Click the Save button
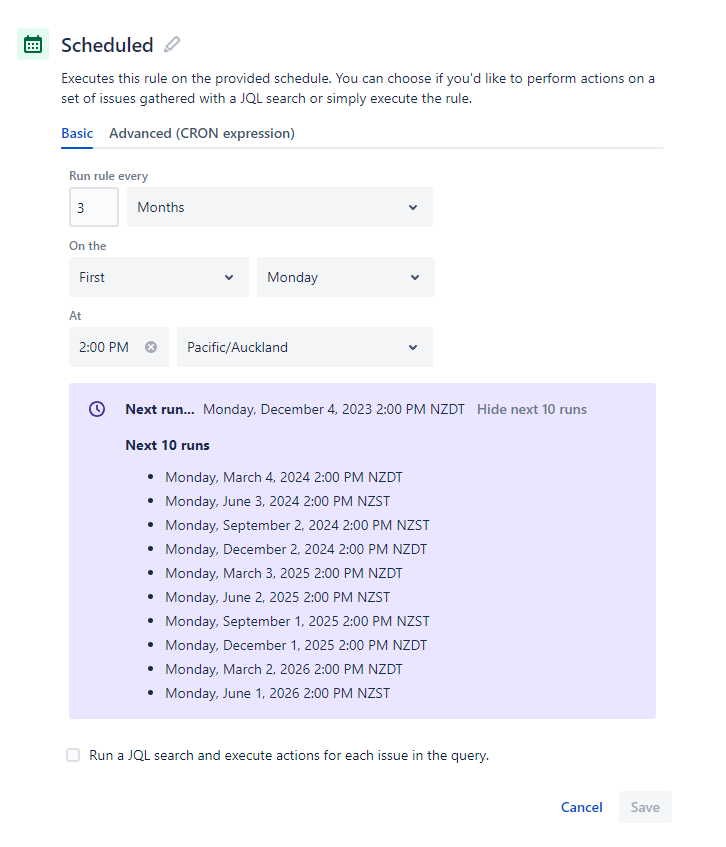 (x=645, y=807)
